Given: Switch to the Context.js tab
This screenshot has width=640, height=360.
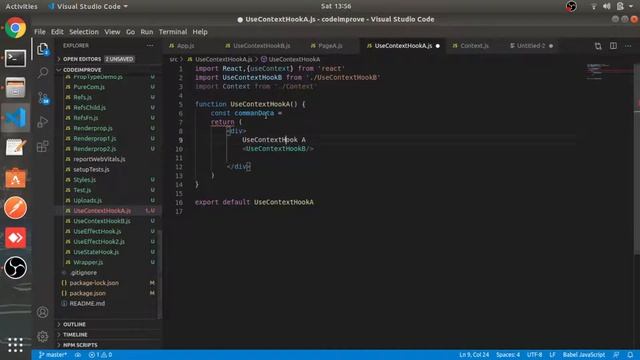Looking at the screenshot, I should (x=475, y=46).
